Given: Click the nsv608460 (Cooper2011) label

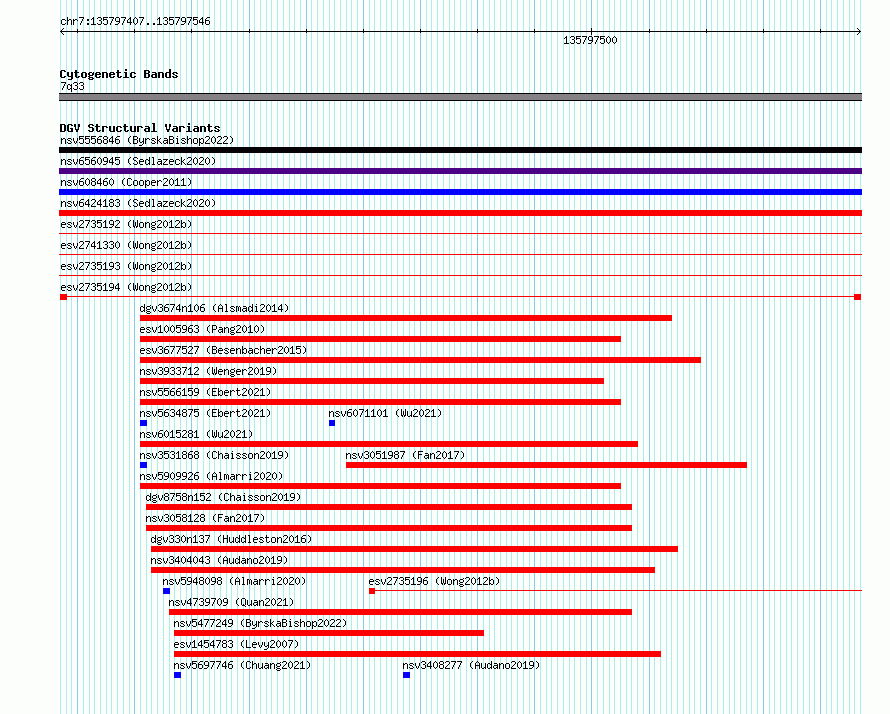Looking at the screenshot, I should tap(126, 182).
